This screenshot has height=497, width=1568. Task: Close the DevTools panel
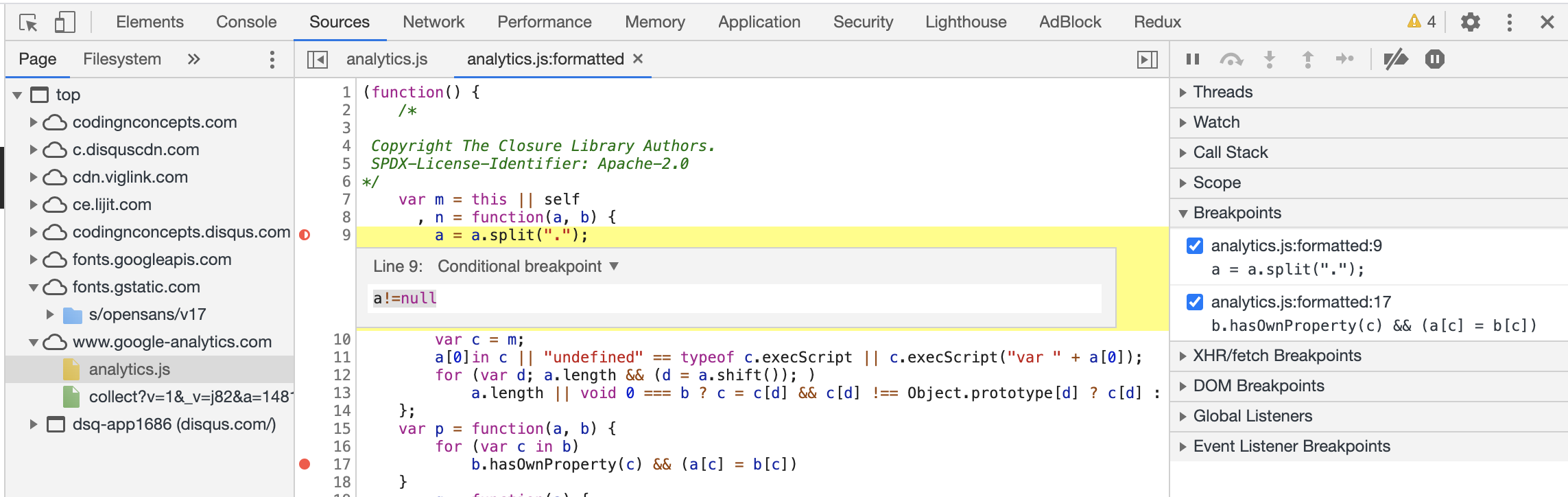pyautogui.click(x=1547, y=23)
